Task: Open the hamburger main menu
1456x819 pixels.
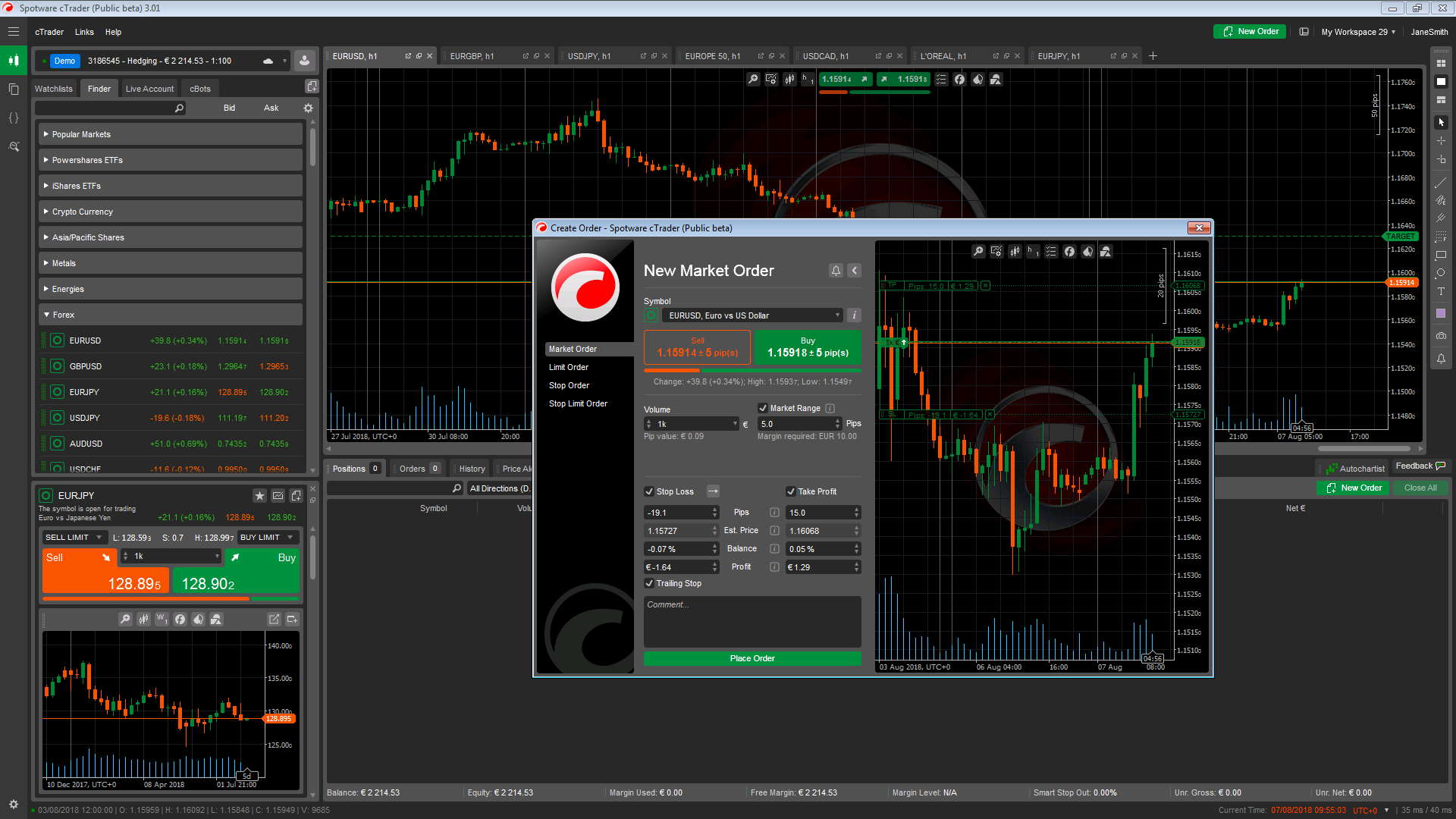Action: point(14,32)
